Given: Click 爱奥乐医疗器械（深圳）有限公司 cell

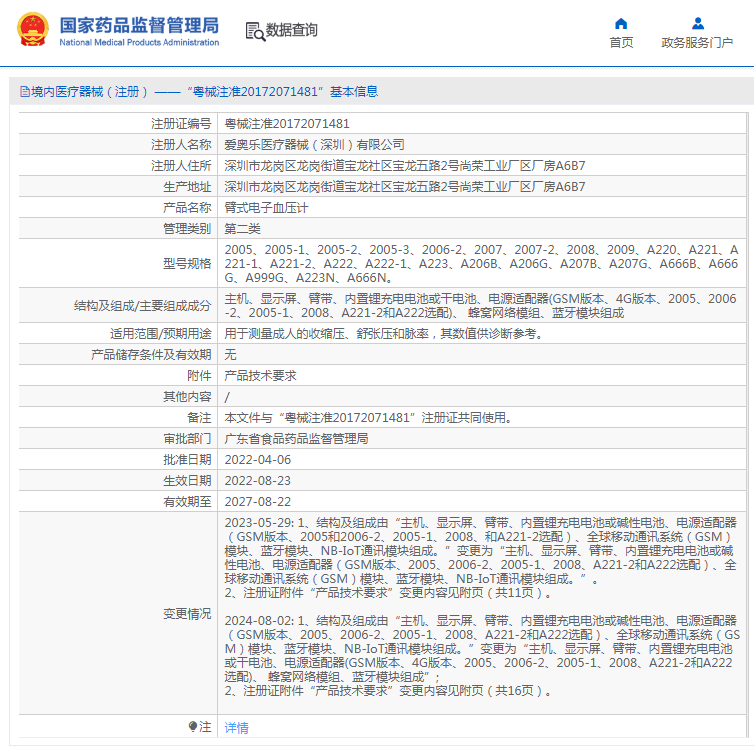Looking at the screenshot, I should coord(314,145).
